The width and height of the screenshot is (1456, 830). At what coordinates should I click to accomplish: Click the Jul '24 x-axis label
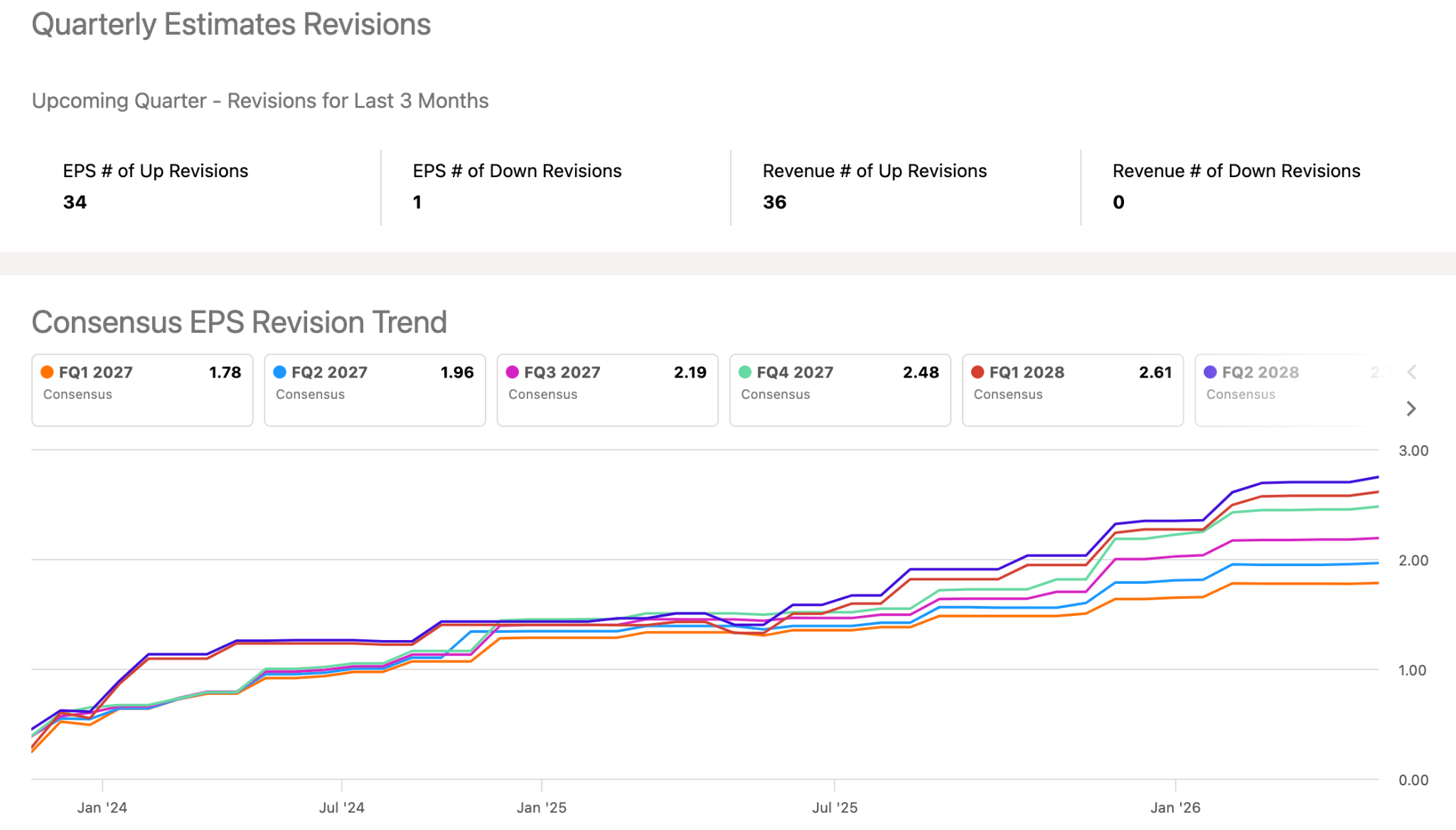(342, 808)
